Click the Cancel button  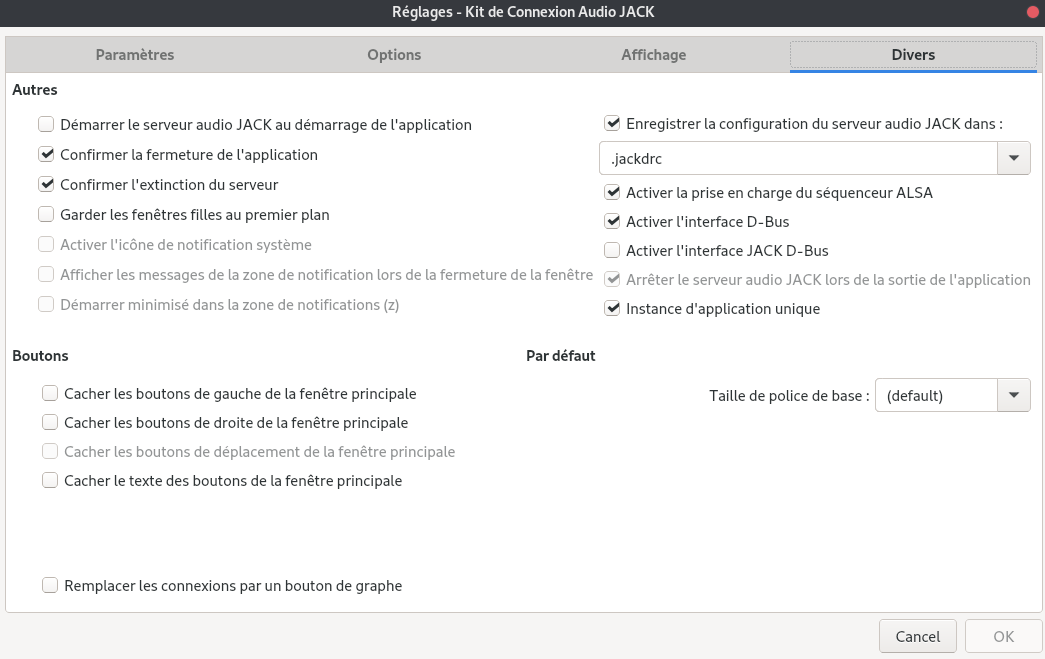[918, 636]
